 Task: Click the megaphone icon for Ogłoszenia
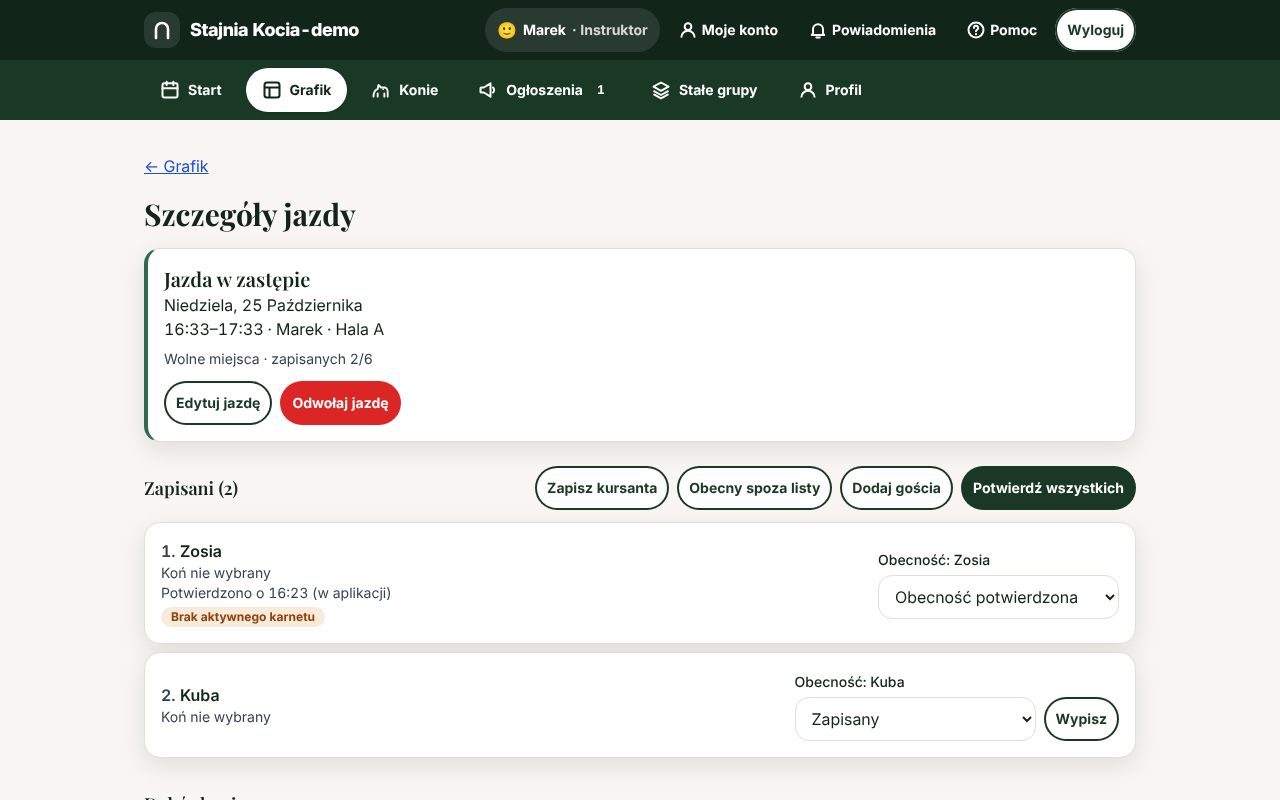click(488, 90)
